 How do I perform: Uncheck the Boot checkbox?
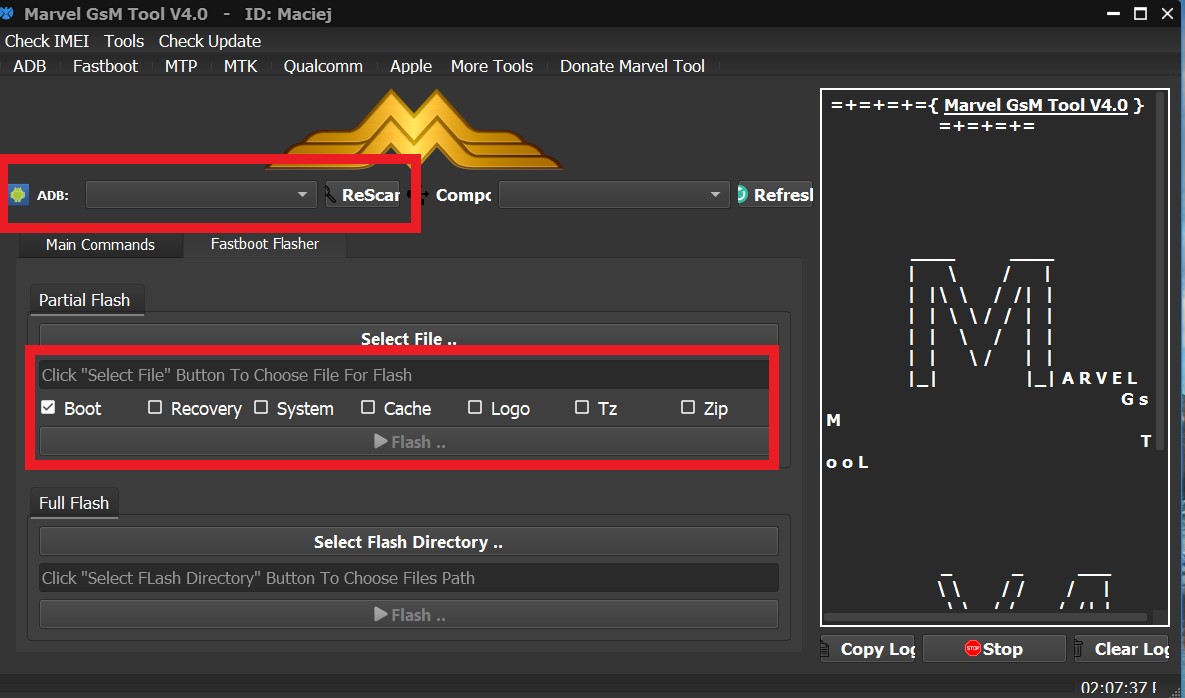point(48,408)
